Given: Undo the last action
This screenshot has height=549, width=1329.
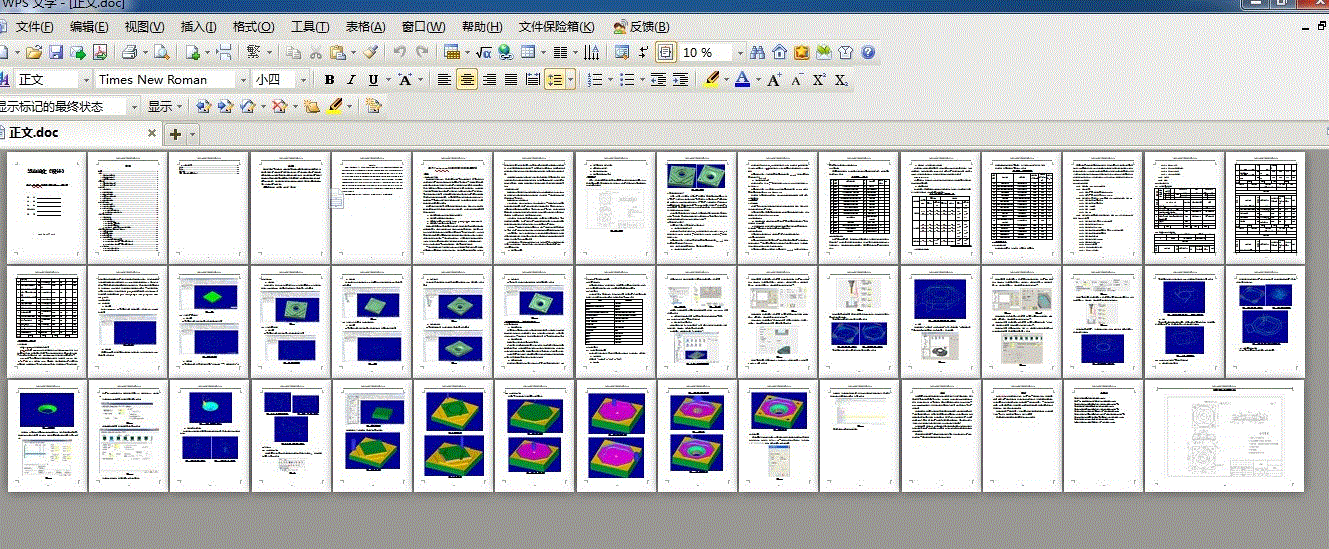Looking at the screenshot, I should 400,52.
